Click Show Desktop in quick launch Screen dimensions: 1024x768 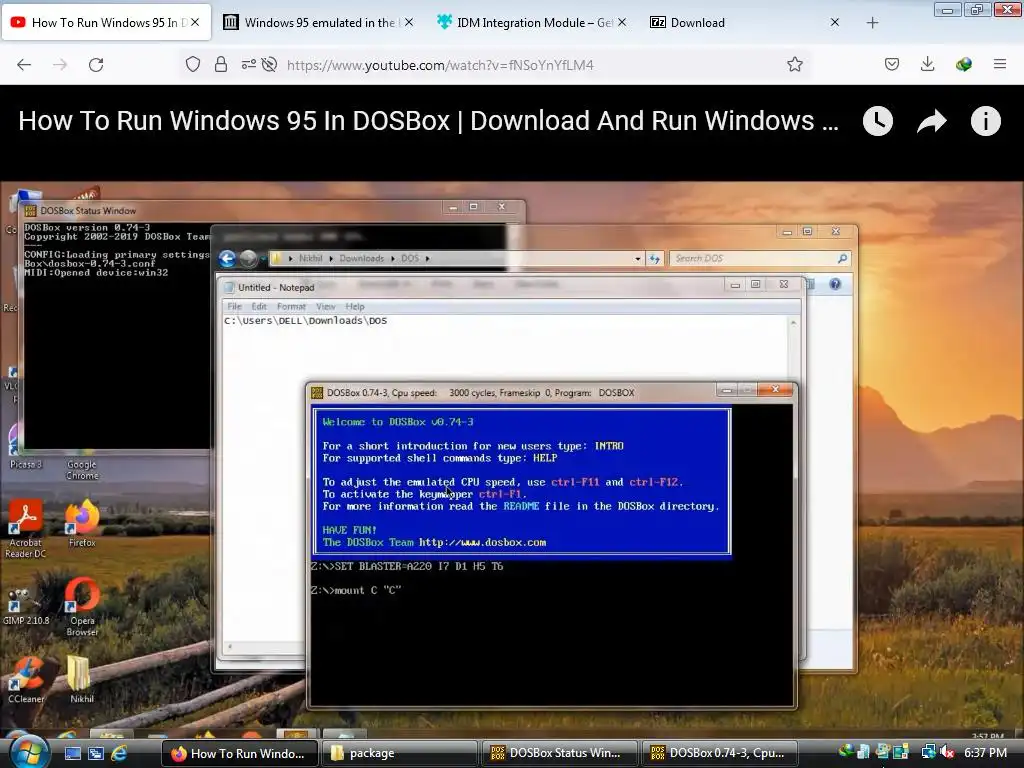72,753
